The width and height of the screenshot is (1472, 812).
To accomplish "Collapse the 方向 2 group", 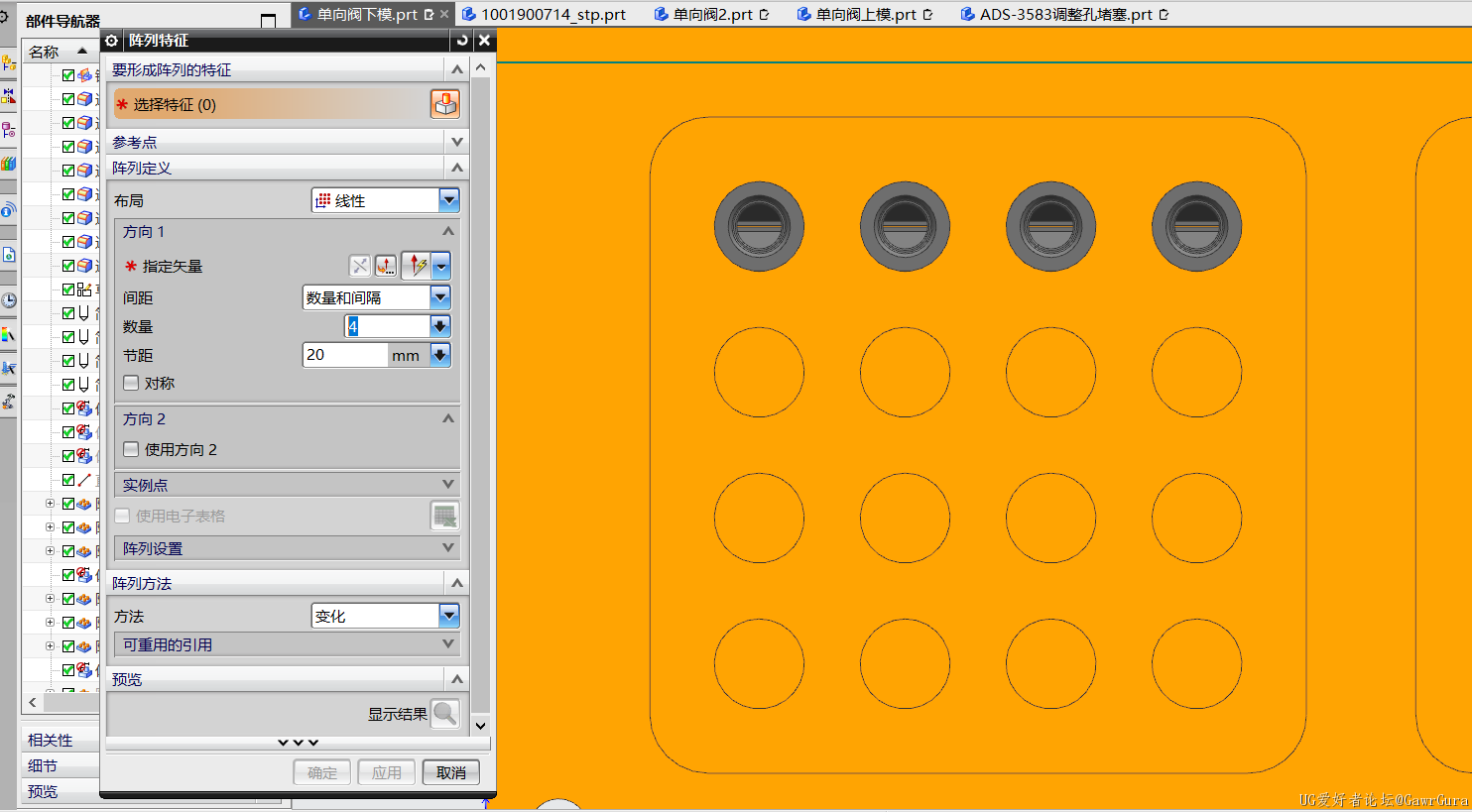I will 448,418.
